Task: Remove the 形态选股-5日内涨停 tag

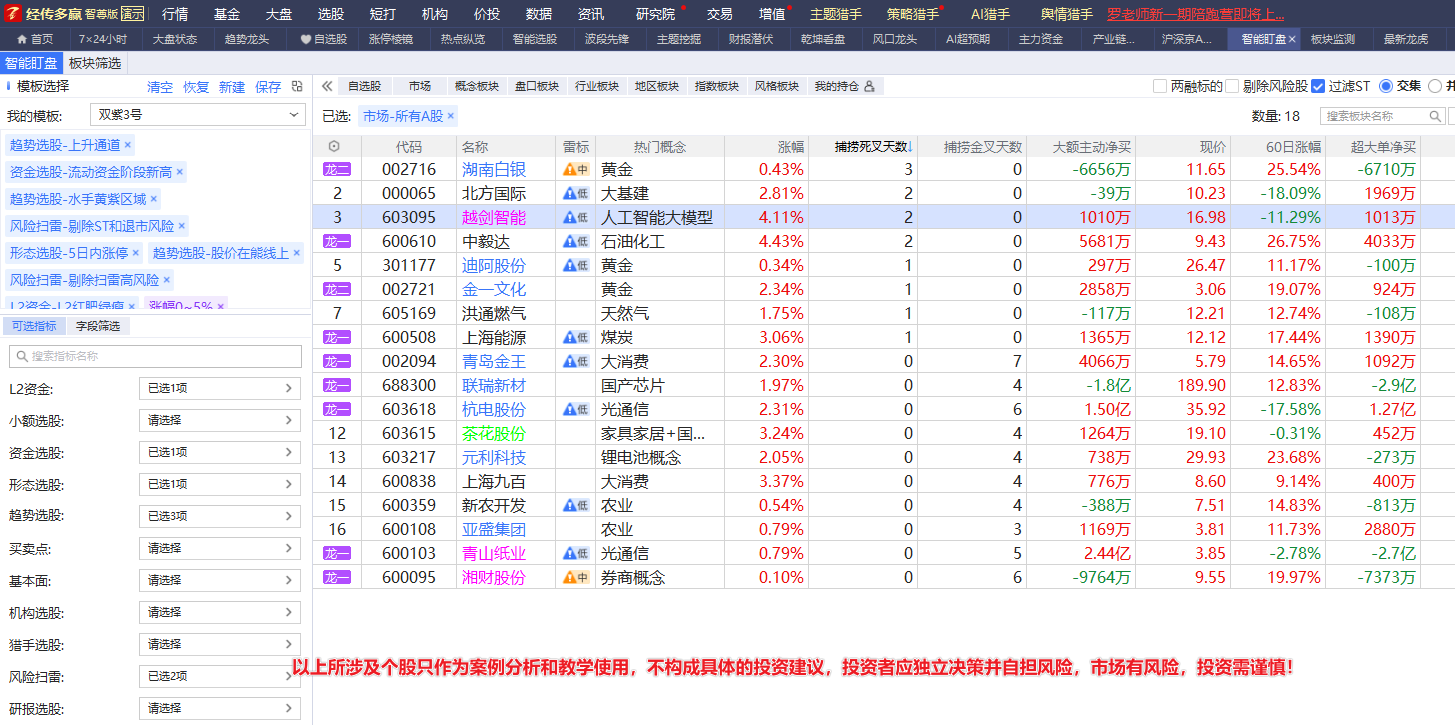Action: pos(136,253)
